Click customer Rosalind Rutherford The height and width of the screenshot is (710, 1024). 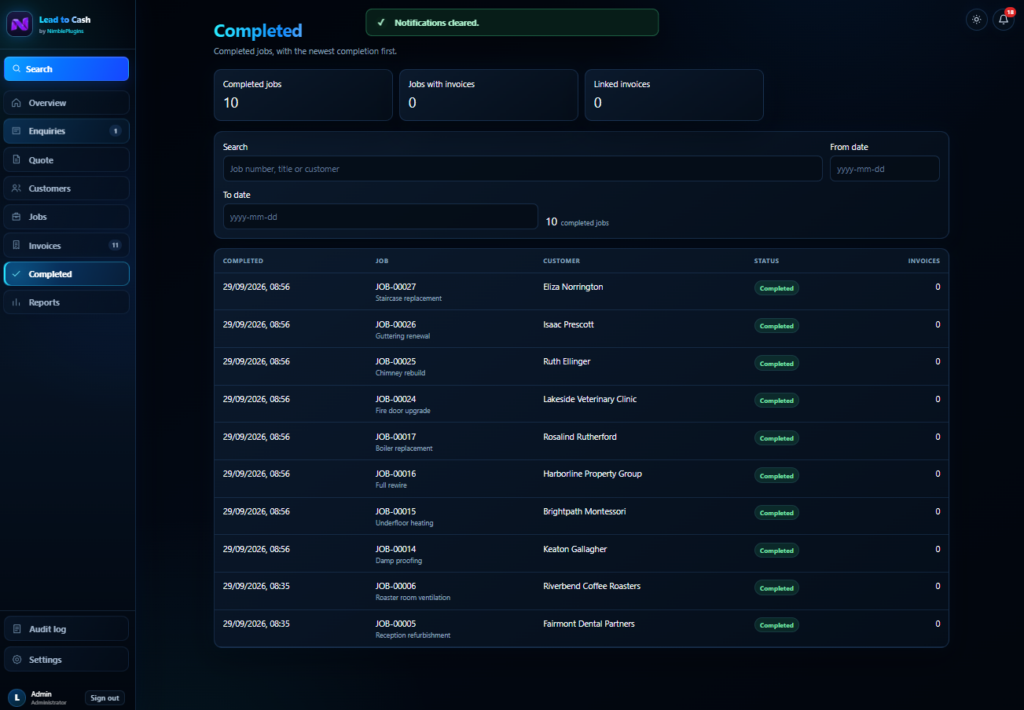[579, 436]
